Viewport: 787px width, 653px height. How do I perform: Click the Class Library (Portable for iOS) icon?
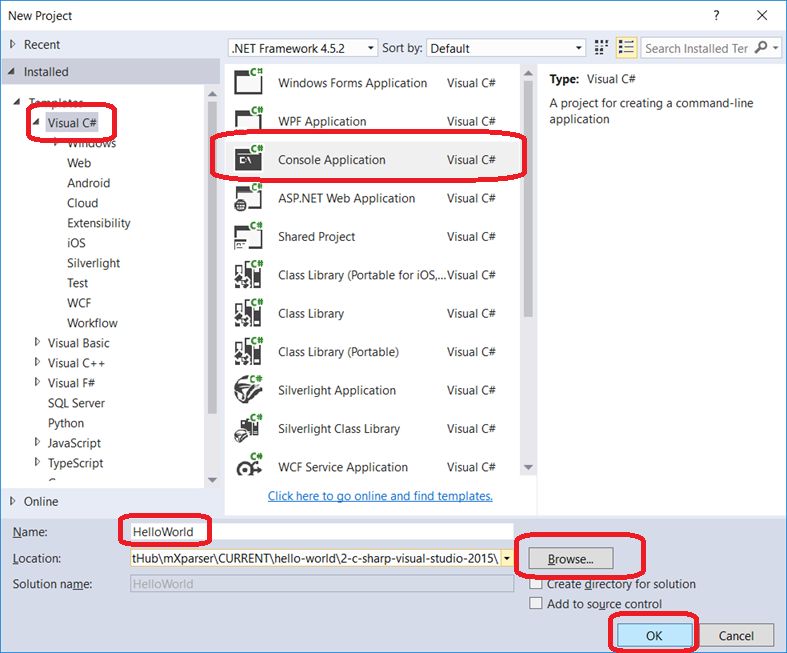248,274
